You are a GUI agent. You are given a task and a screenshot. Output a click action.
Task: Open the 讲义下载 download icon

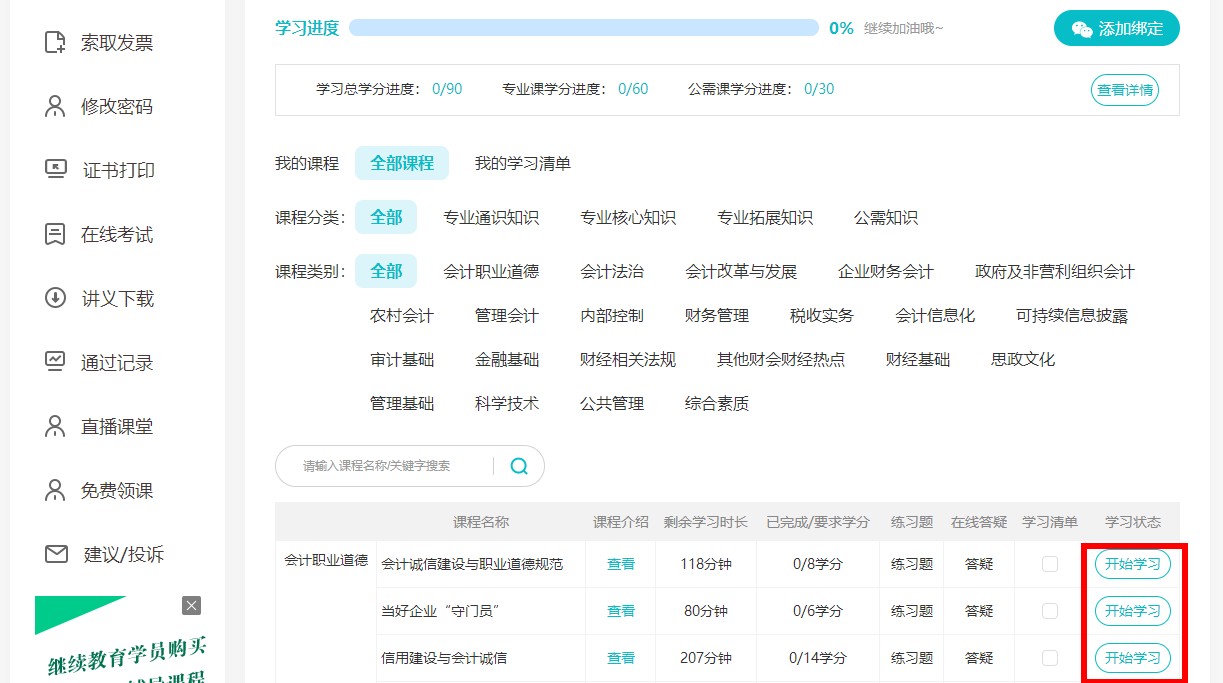[x=57, y=298]
